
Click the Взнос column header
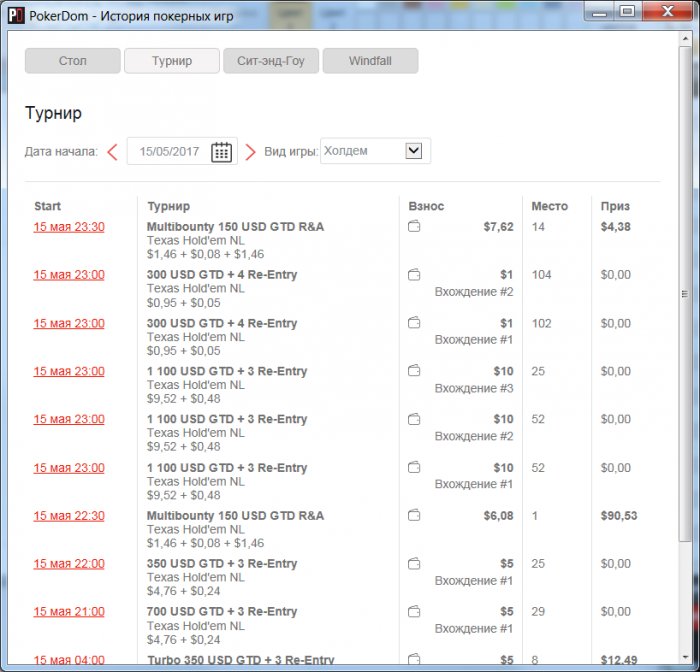click(426, 206)
